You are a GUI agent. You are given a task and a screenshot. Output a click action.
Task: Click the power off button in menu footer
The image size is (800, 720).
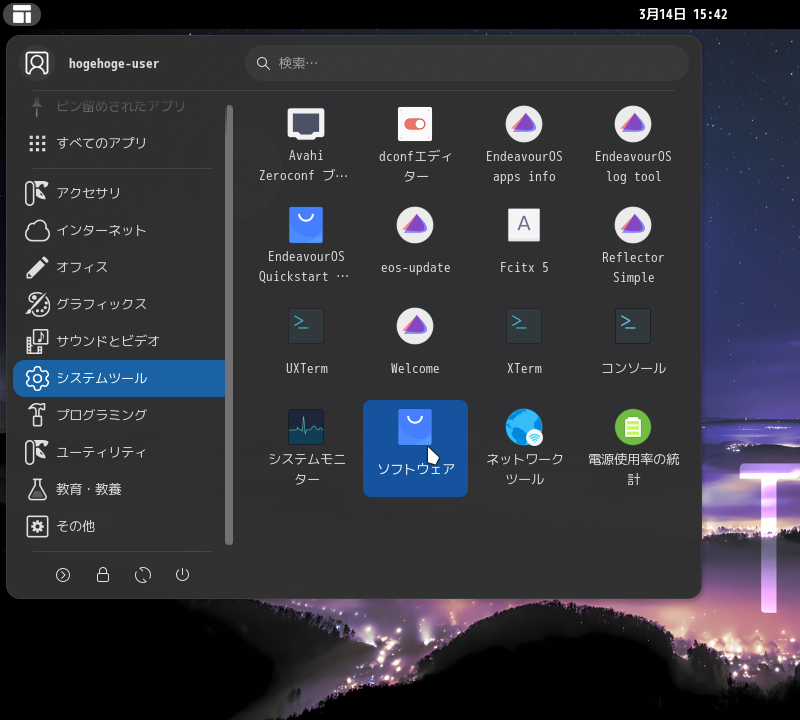pos(182,575)
